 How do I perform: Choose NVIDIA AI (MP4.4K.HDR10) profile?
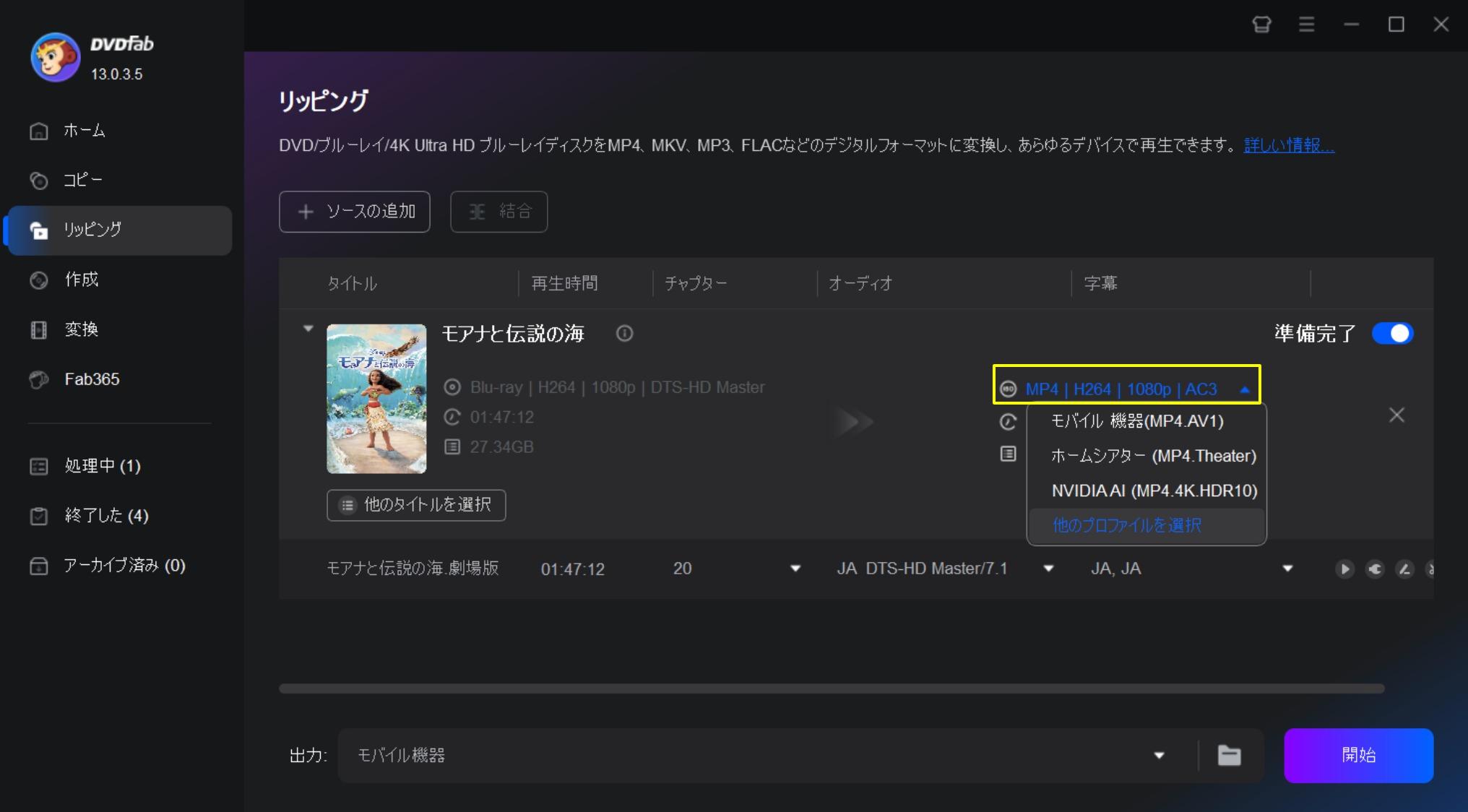click(x=1146, y=491)
